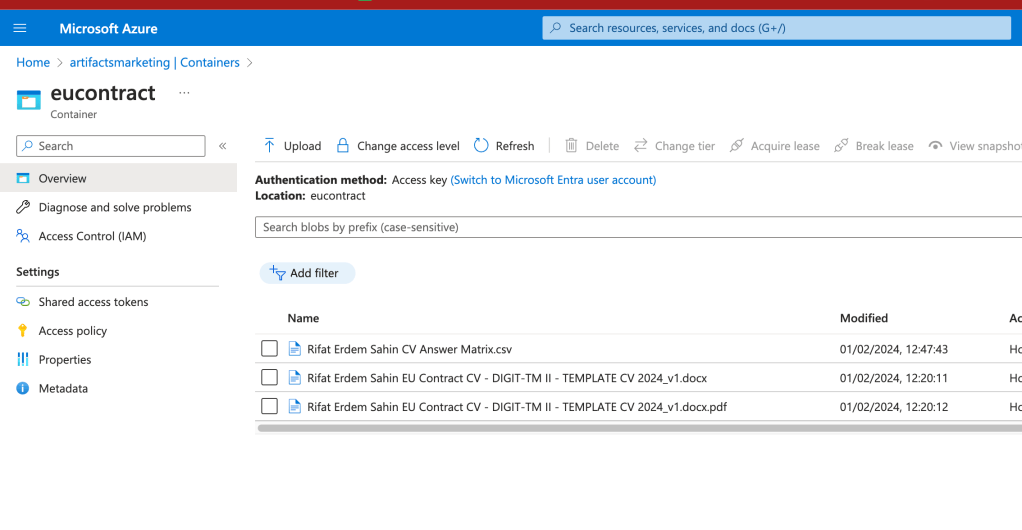
Task: Click the info icon for Metadata
Action: pos(23,388)
